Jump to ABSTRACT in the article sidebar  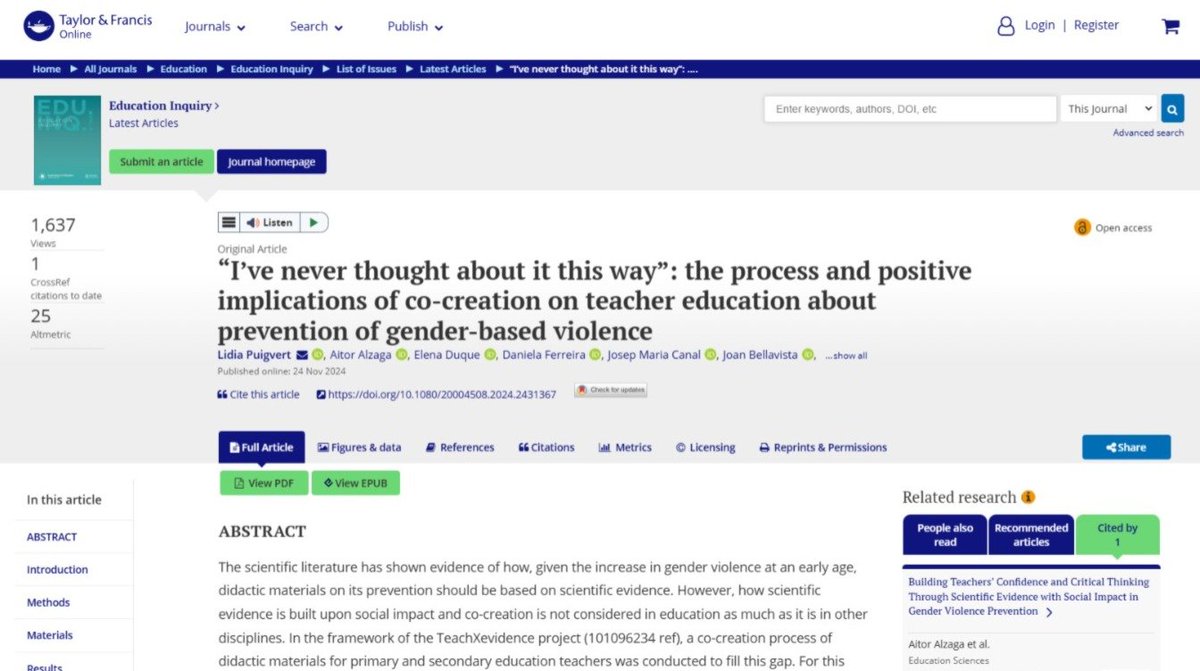point(52,537)
